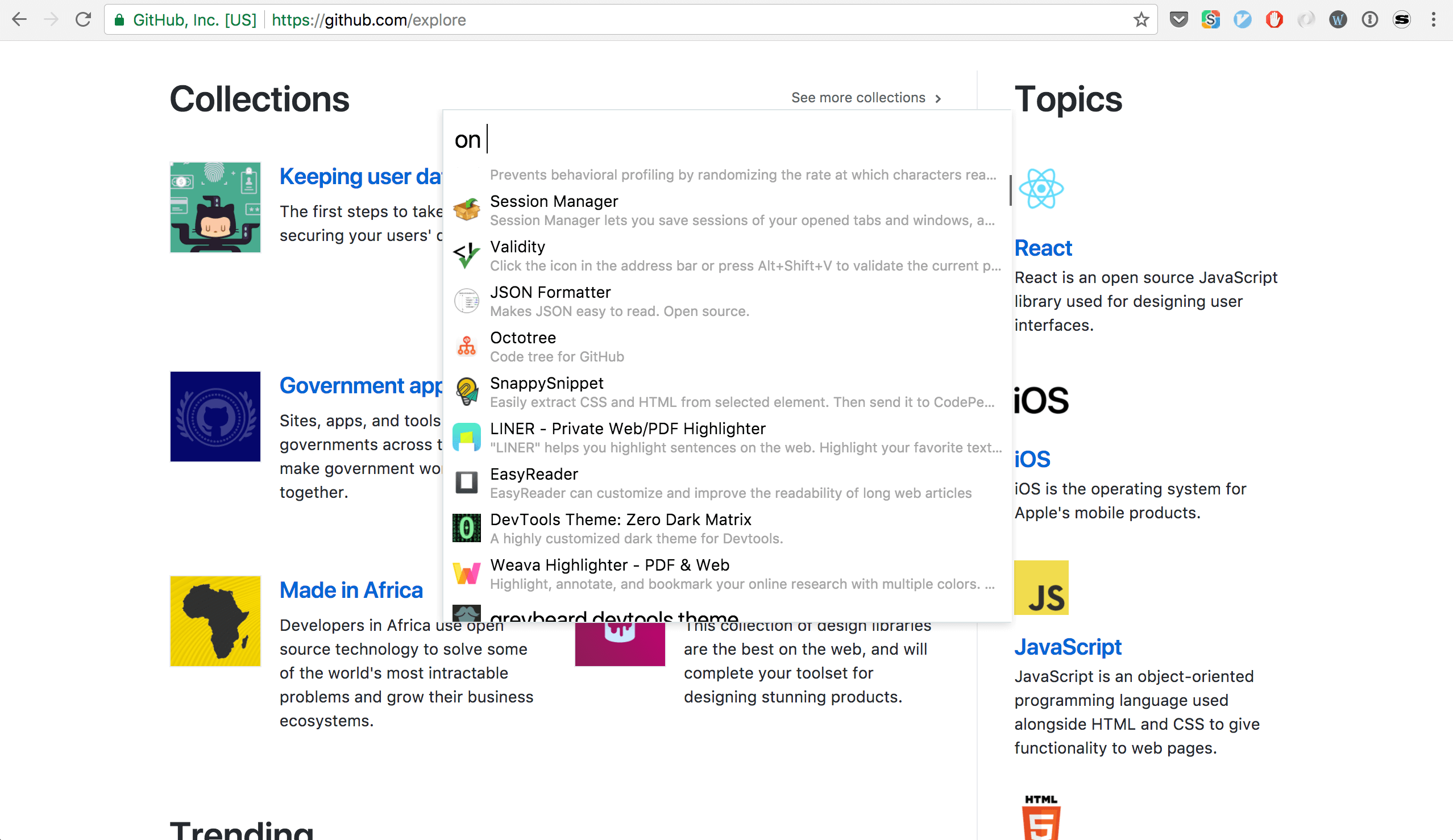1453x840 pixels.
Task: Click the gray W extension icon
Action: tap(1338, 19)
